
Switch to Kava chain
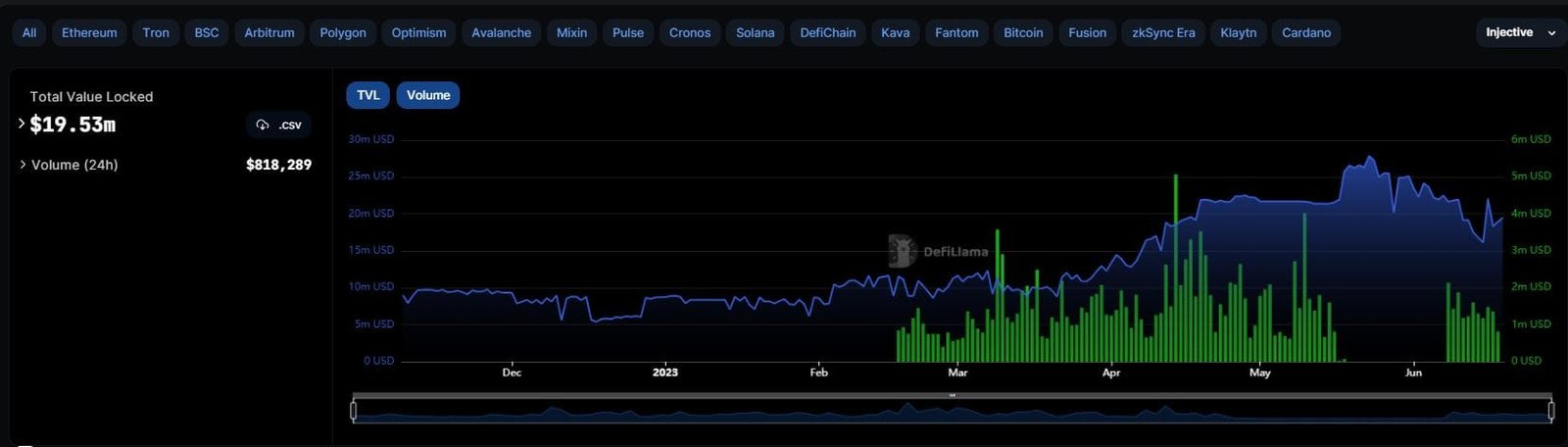coord(895,32)
